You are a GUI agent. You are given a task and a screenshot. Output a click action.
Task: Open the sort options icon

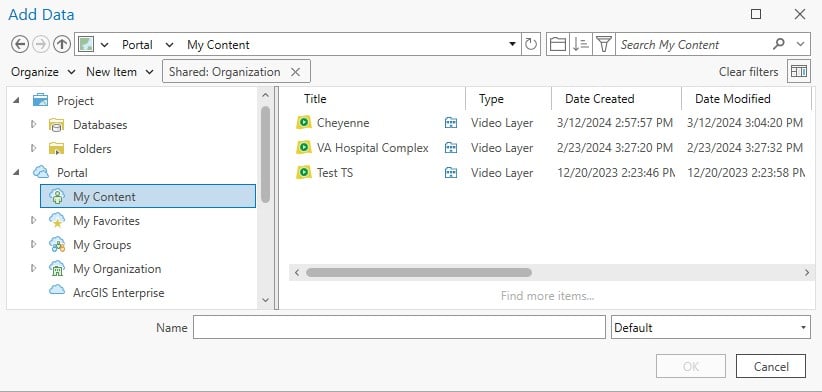coord(581,45)
